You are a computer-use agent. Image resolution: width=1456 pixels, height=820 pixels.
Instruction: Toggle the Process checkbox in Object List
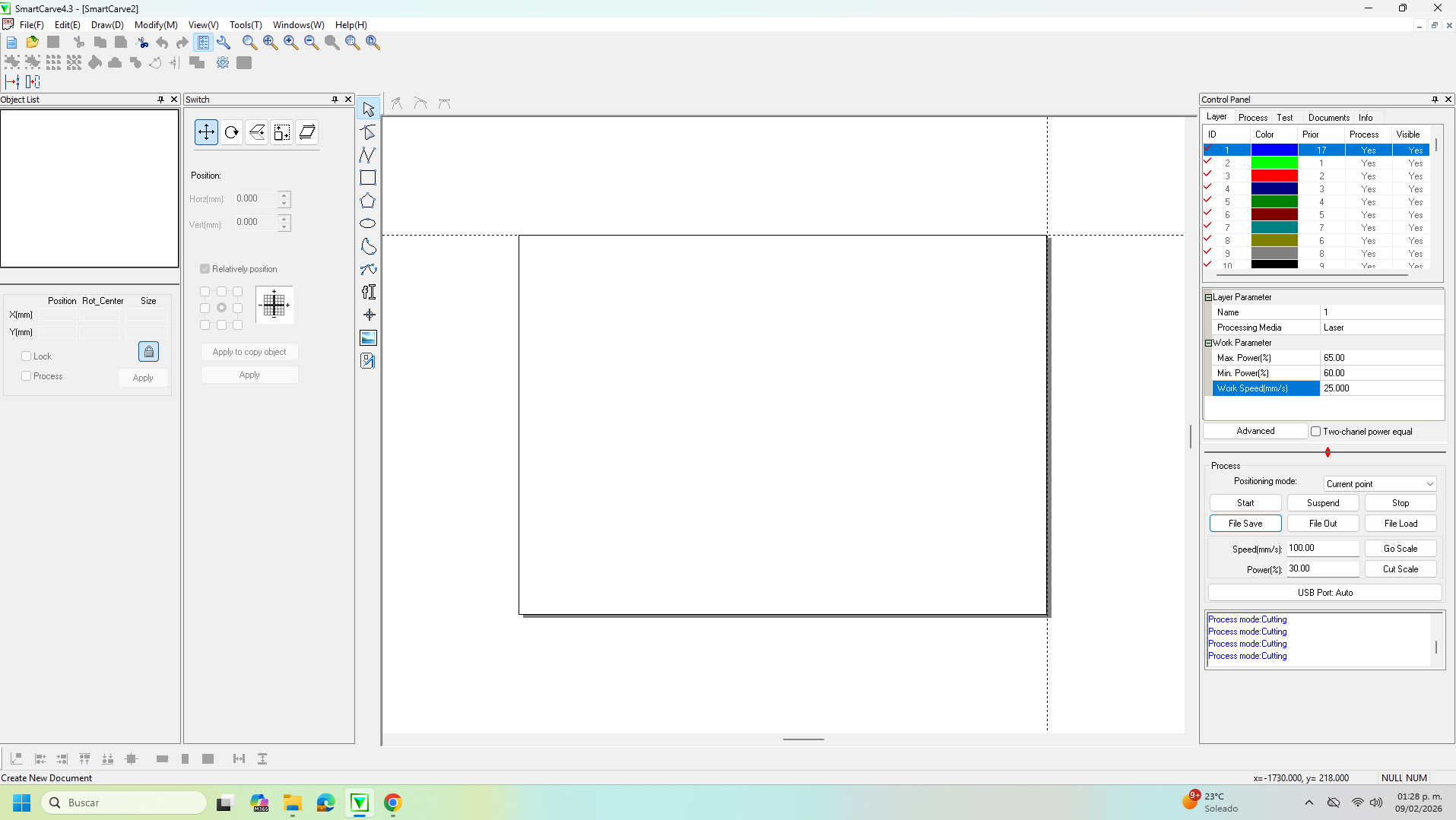coord(27,376)
